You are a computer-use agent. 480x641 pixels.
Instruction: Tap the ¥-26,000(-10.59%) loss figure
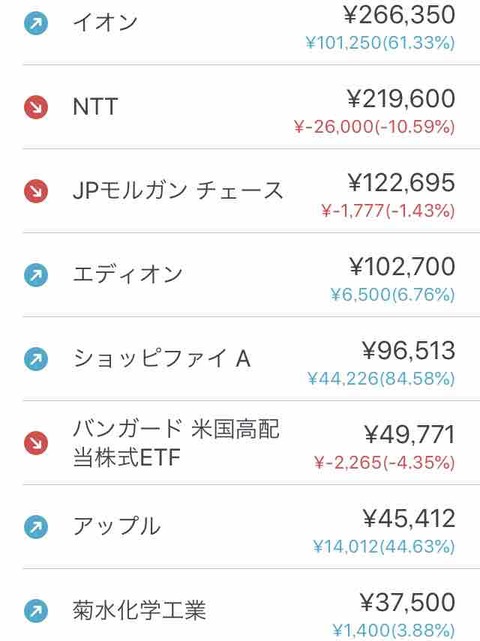[374, 127]
